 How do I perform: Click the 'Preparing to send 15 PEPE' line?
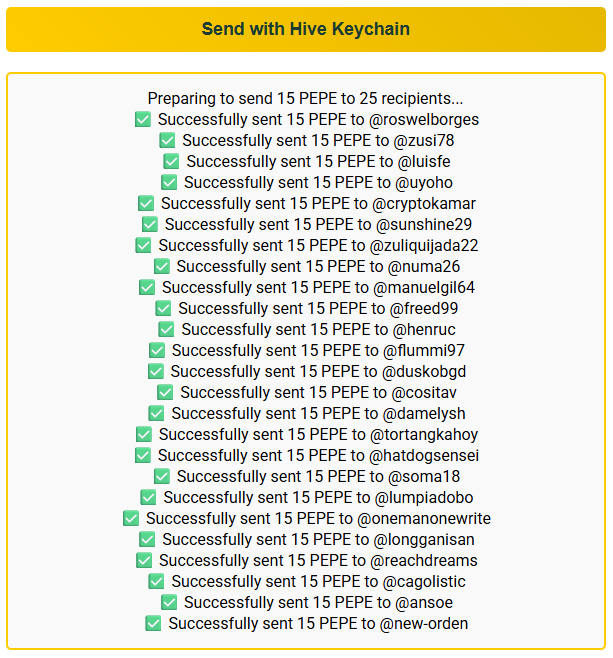click(x=305, y=99)
